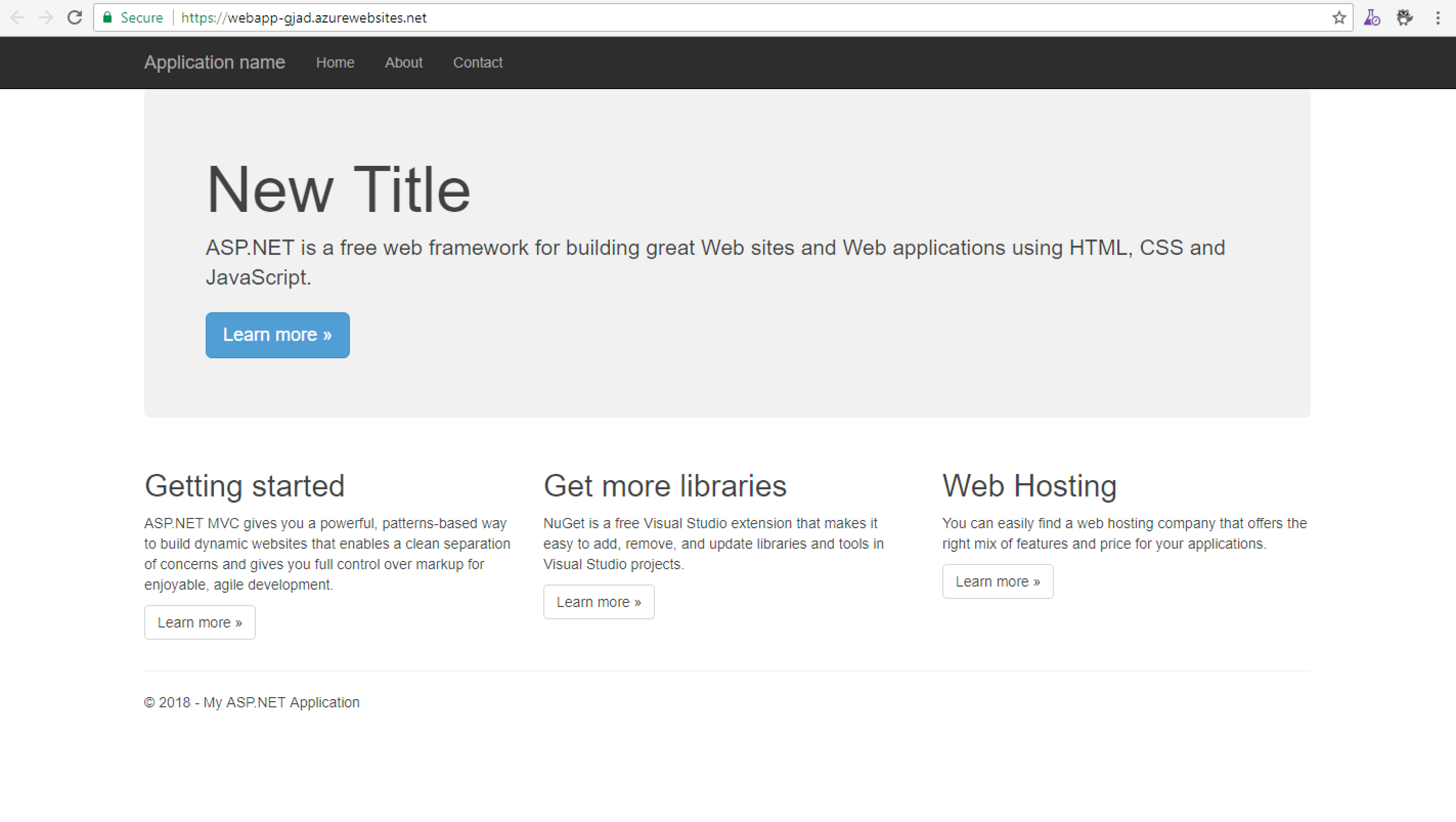This screenshot has width=1456, height=822.
Task: Click Learn more under Web Hosting
Action: [x=998, y=582]
